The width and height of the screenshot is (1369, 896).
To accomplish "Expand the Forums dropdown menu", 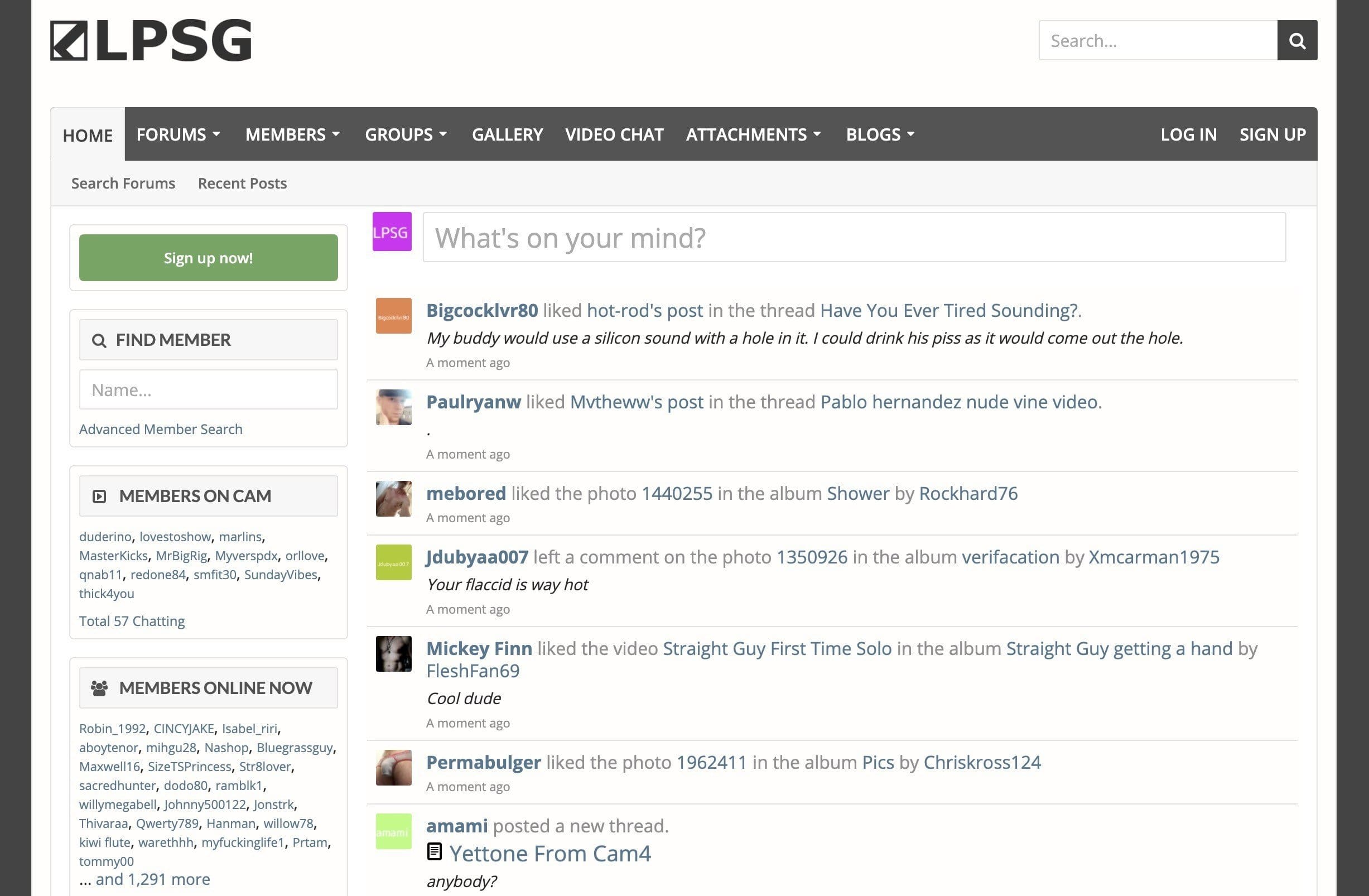I will (179, 134).
